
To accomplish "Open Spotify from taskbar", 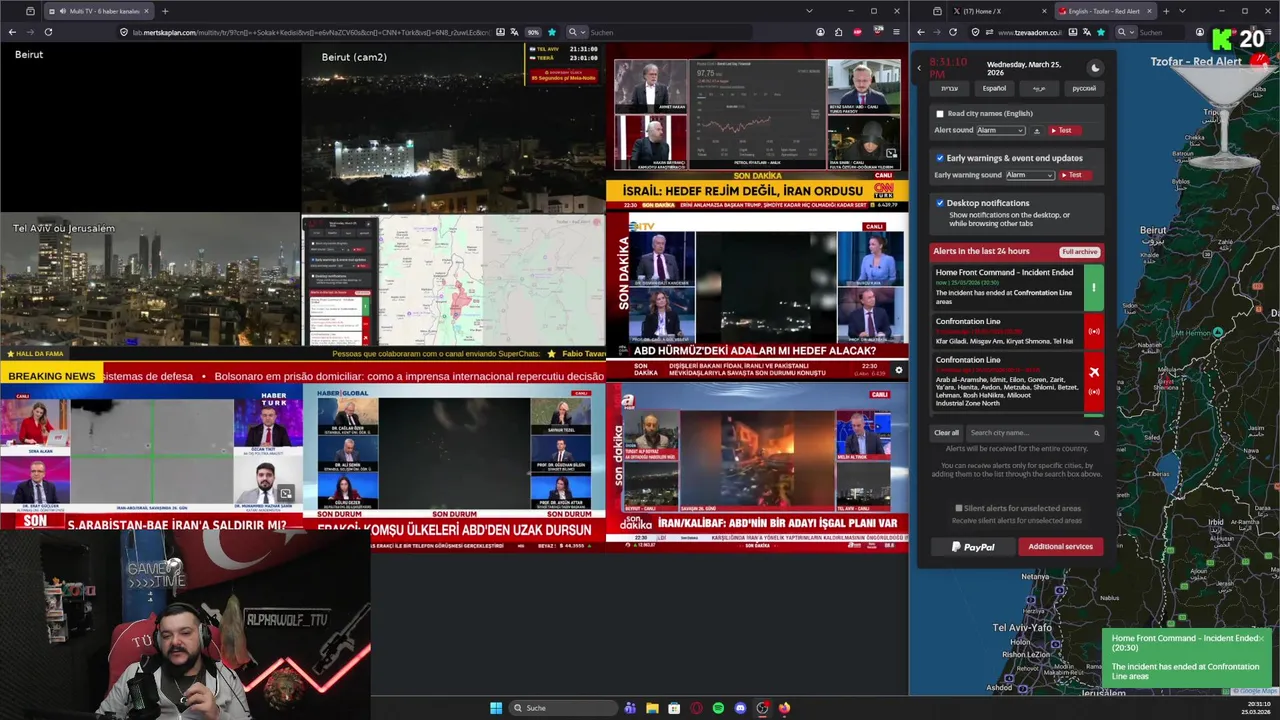I will click(x=718, y=708).
